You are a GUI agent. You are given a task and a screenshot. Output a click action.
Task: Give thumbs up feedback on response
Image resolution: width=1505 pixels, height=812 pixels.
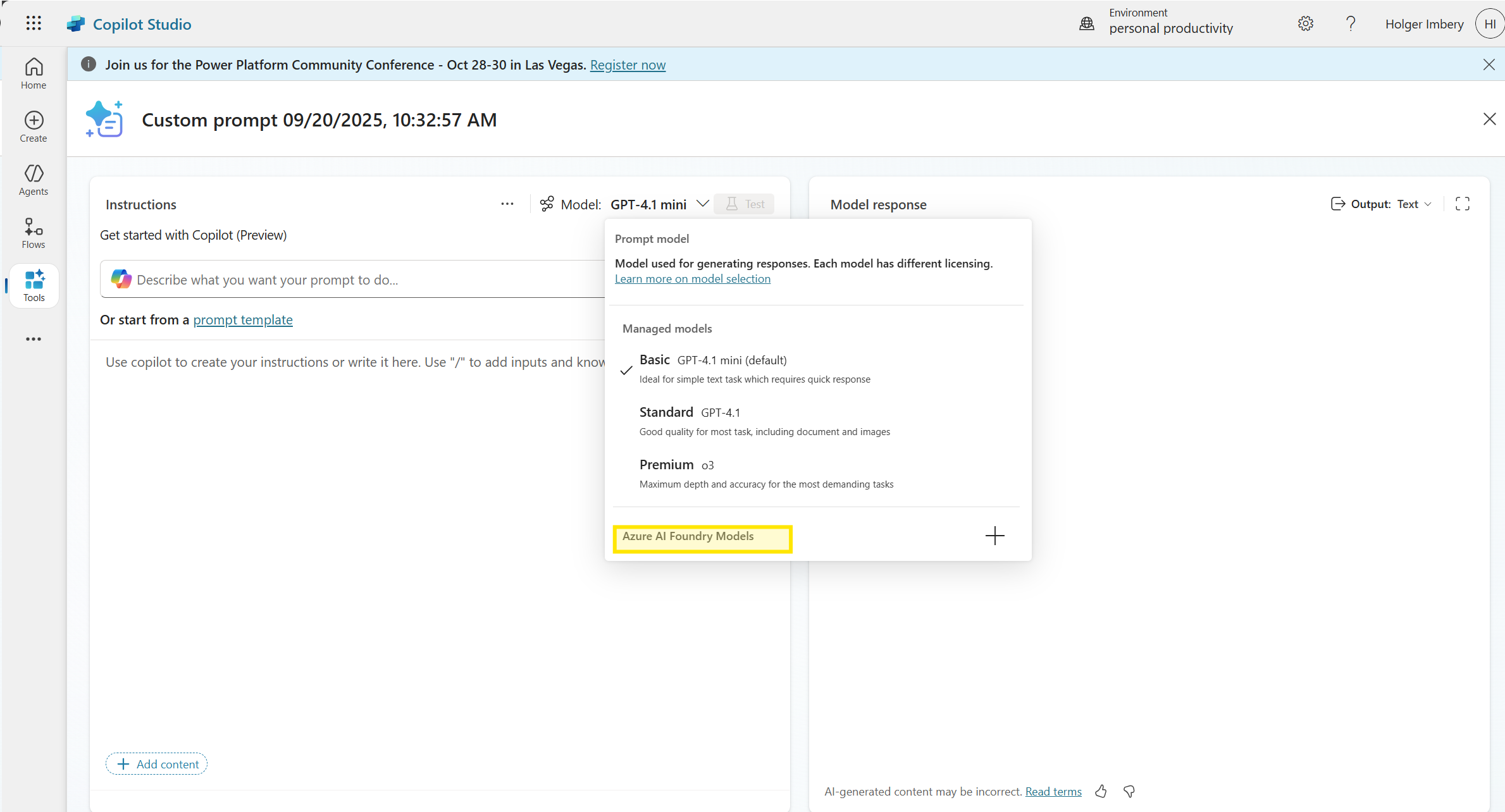1101,791
